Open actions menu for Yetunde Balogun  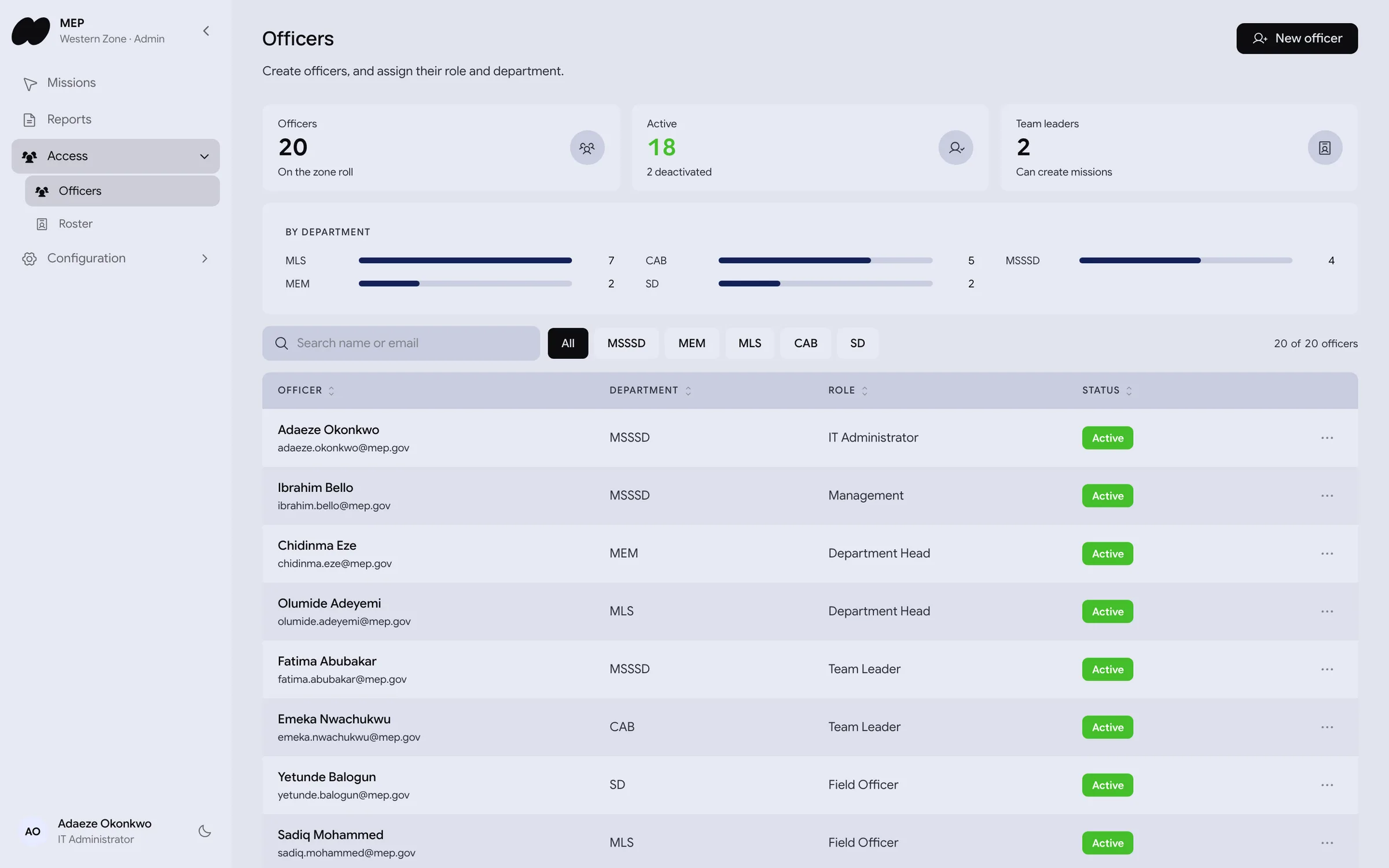1326,785
